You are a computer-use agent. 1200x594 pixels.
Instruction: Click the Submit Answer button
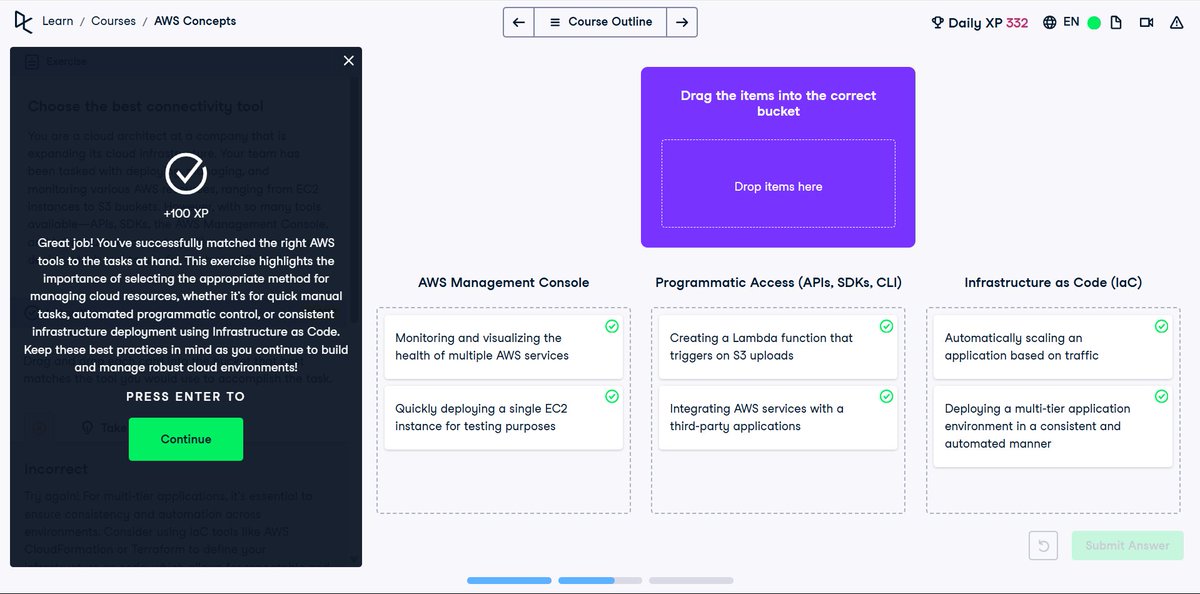(x=1127, y=545)
